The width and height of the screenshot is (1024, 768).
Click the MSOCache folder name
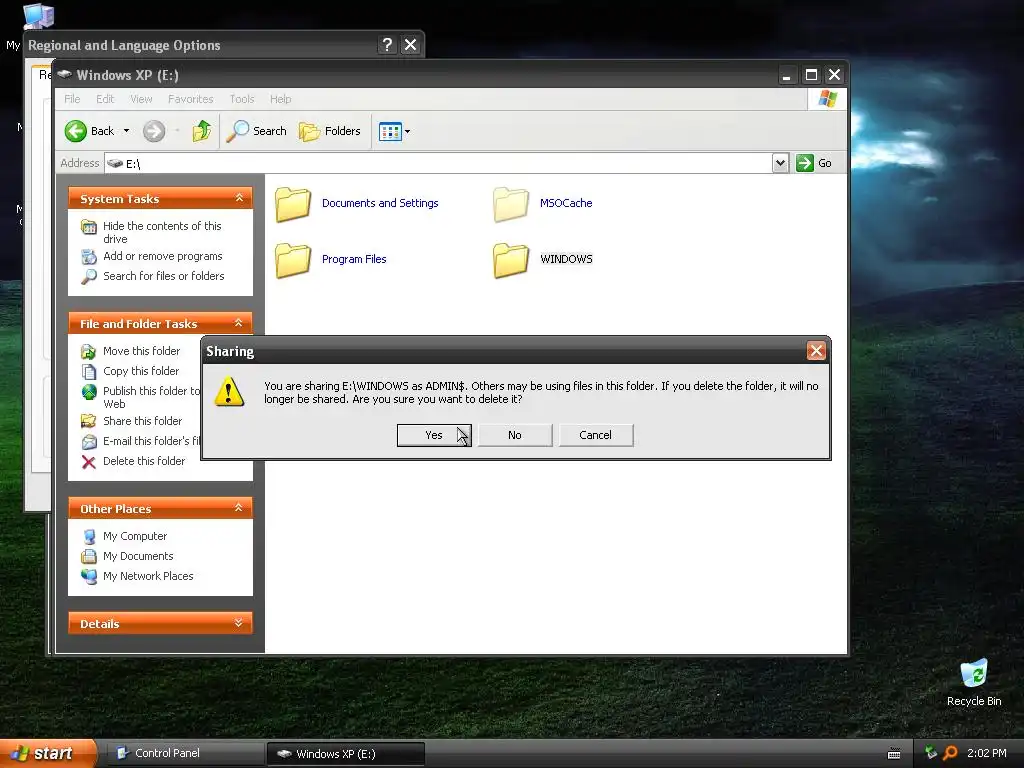coord(566,203)
